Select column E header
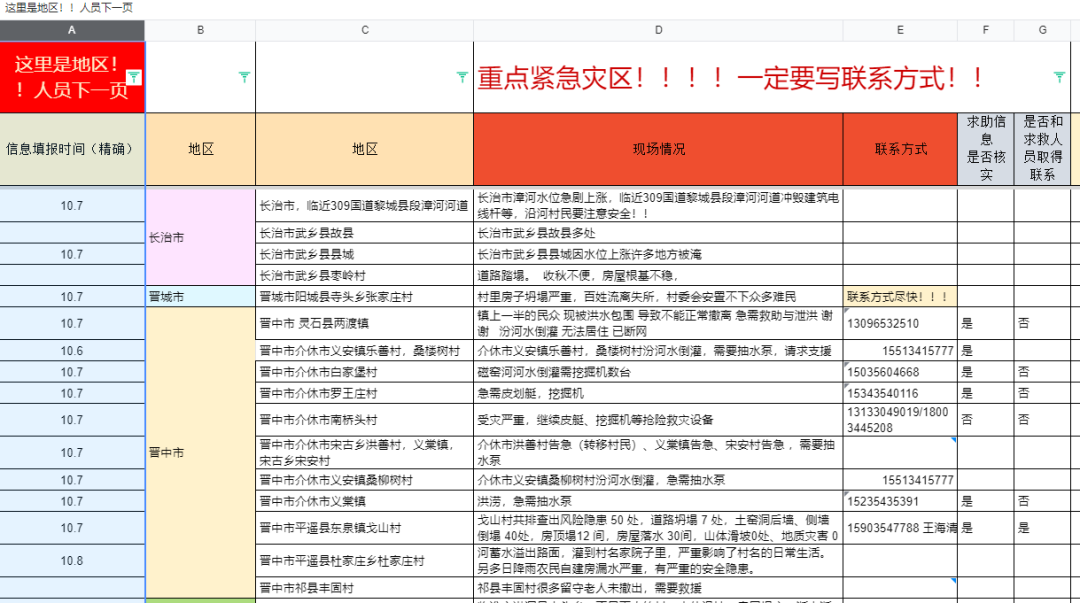 point(900,30)
